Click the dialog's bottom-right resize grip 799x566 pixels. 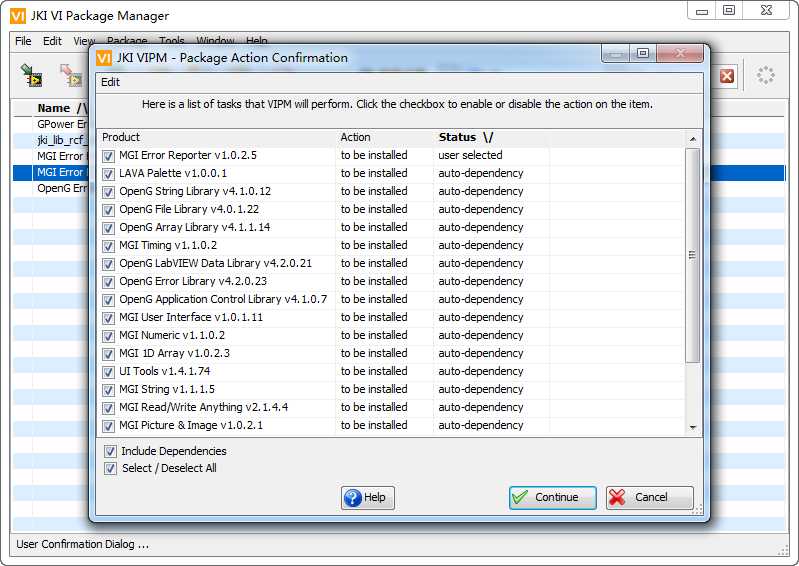click(x=698, y=509)
